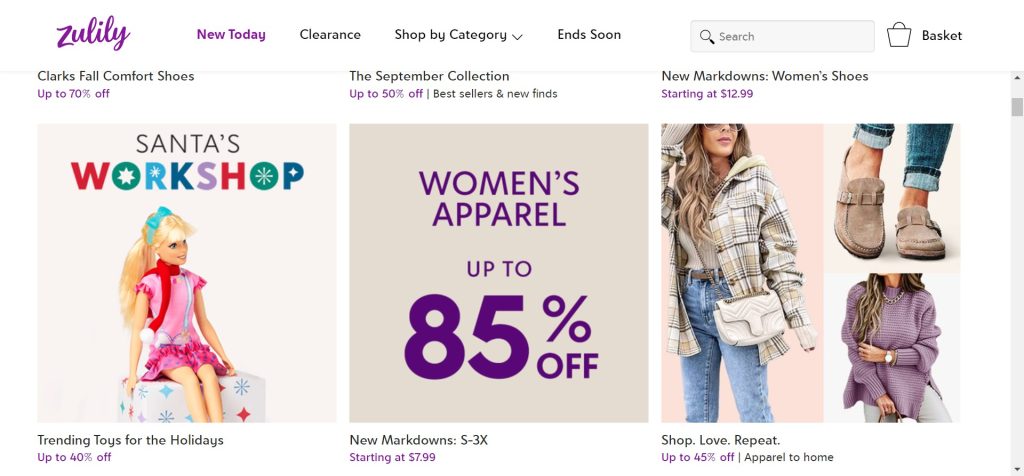
Task: Click the Basket label
Action: click(942, 35)
